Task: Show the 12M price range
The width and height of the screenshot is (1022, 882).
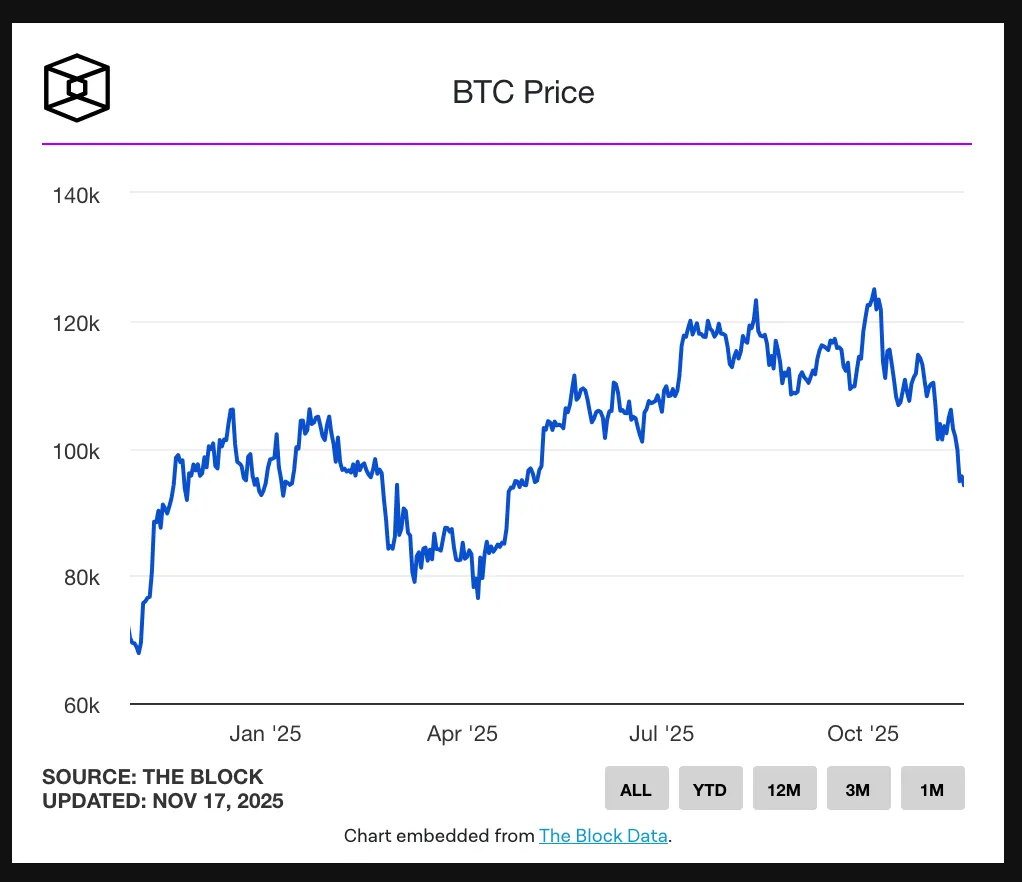Action: 784,789
